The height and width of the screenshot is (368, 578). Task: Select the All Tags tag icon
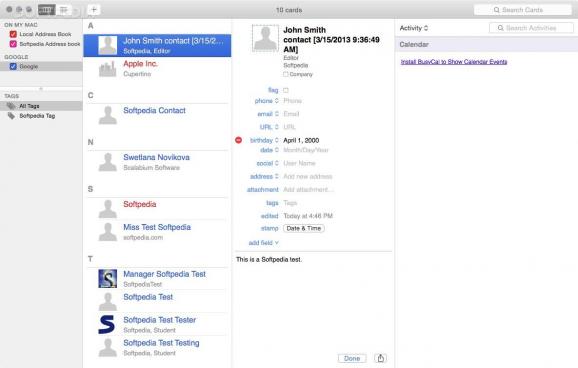pyautogui.click(x=11, y=106)
